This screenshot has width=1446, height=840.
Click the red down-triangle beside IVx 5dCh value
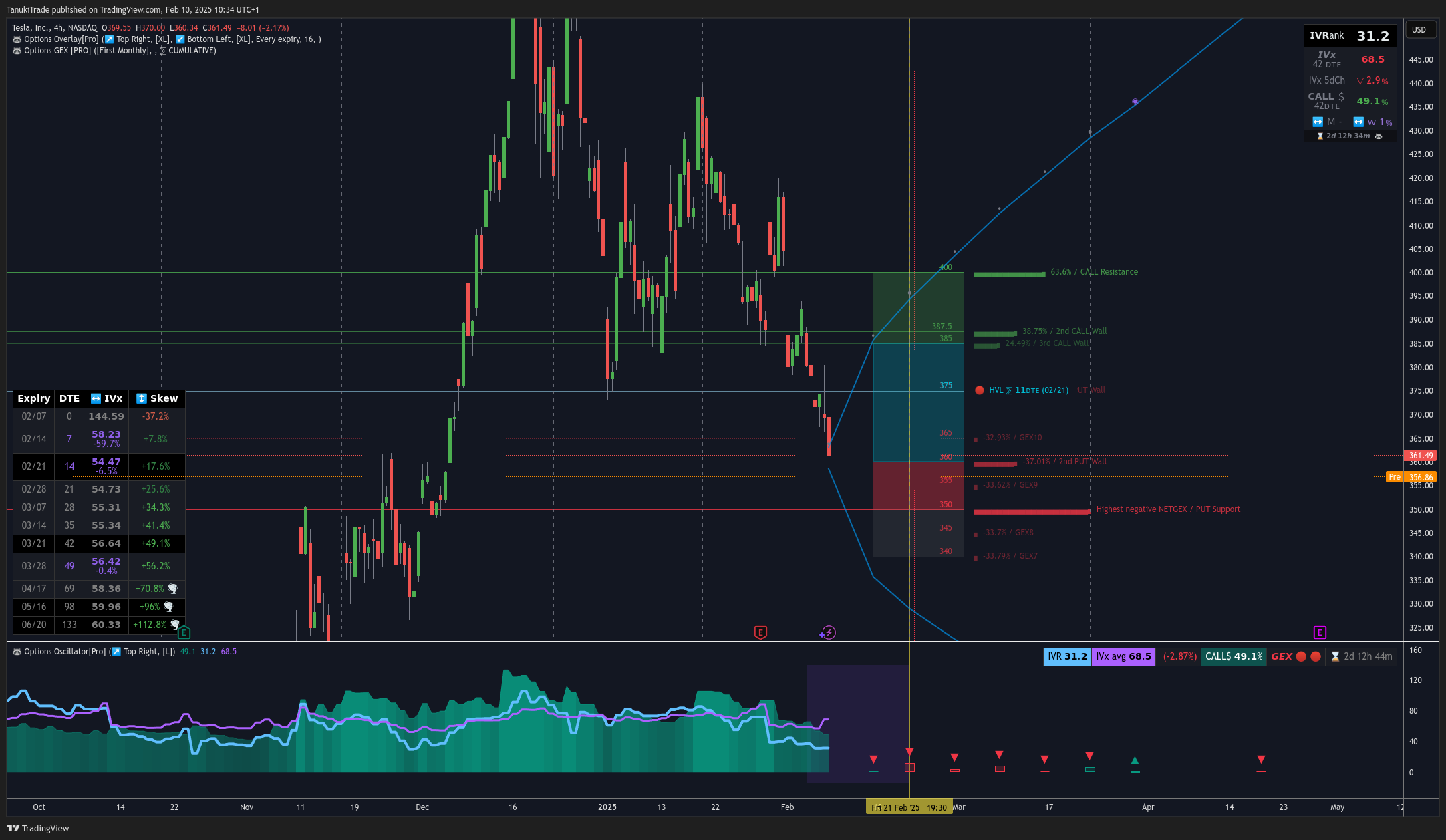click(1360, 81)
